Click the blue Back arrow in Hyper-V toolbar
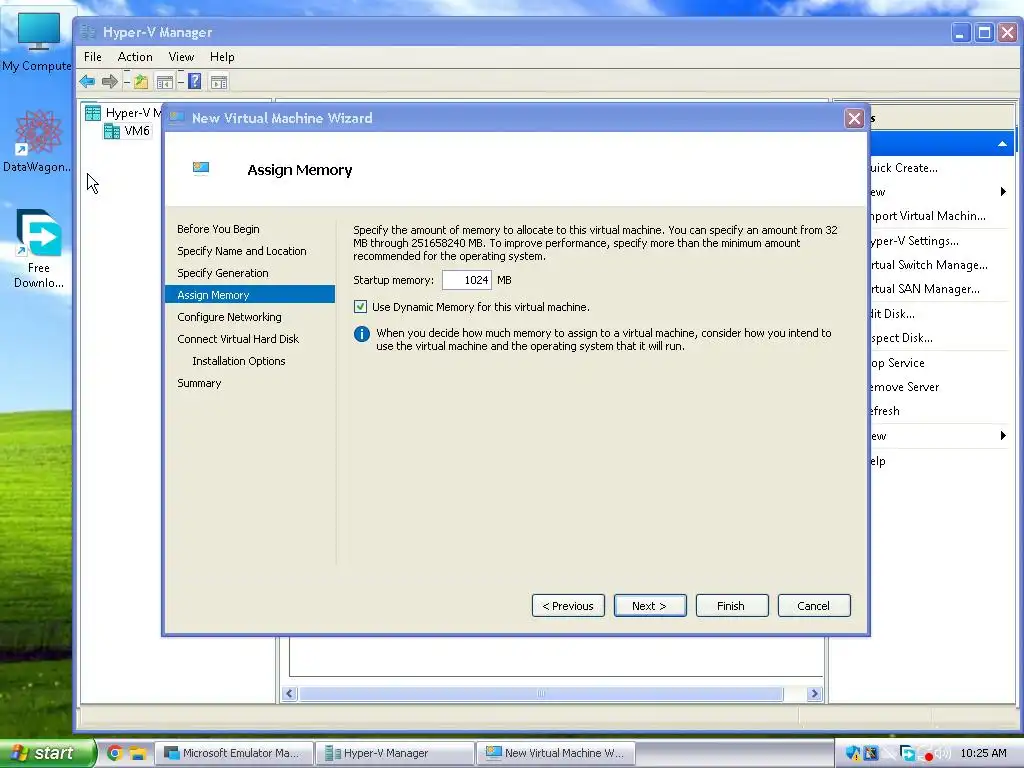Image resolution: width=1024 pixels, height=768 pixels. pos(87,82)
